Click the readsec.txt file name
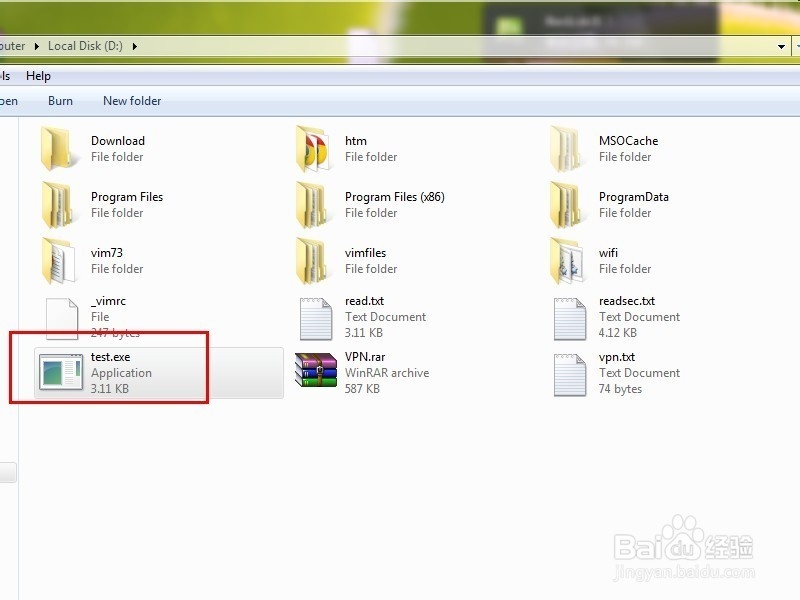Viewport: 800px width, 600px height. point(627,301)
